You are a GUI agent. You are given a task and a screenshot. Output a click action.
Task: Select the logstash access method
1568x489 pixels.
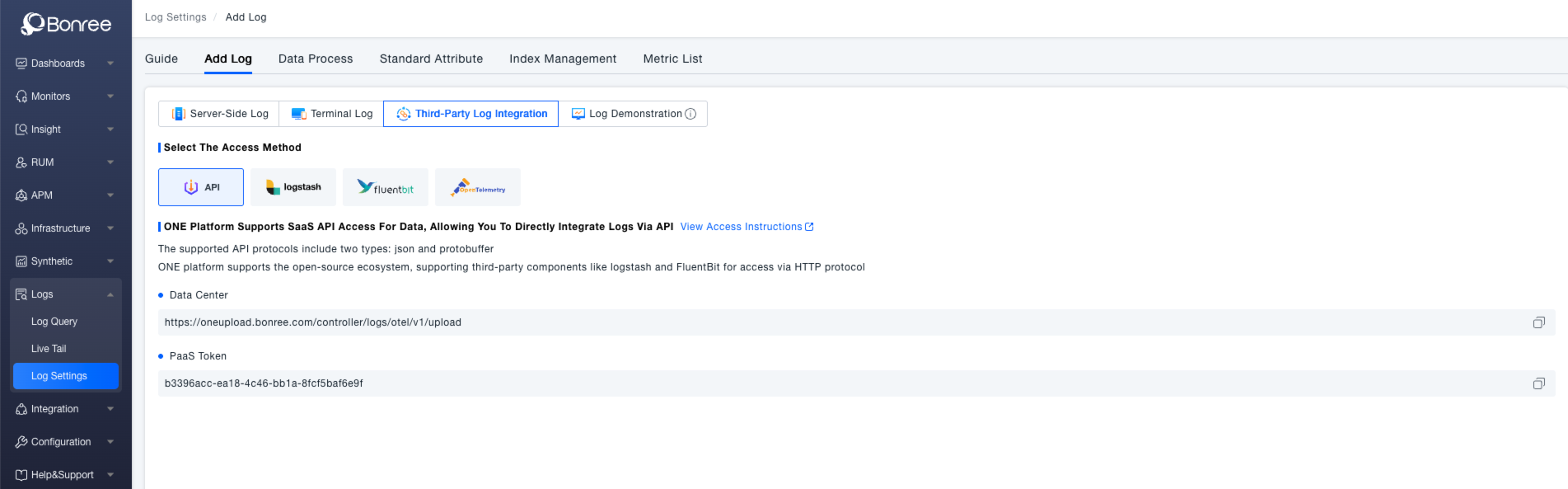pyautogui.click(x=293, y=187)
